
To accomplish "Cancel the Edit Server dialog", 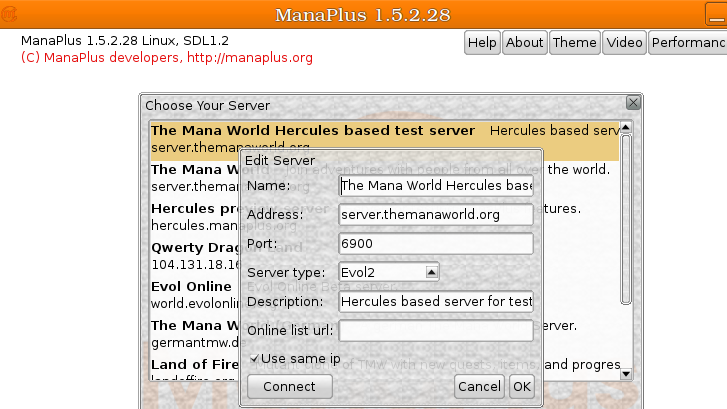I will 479,386.
